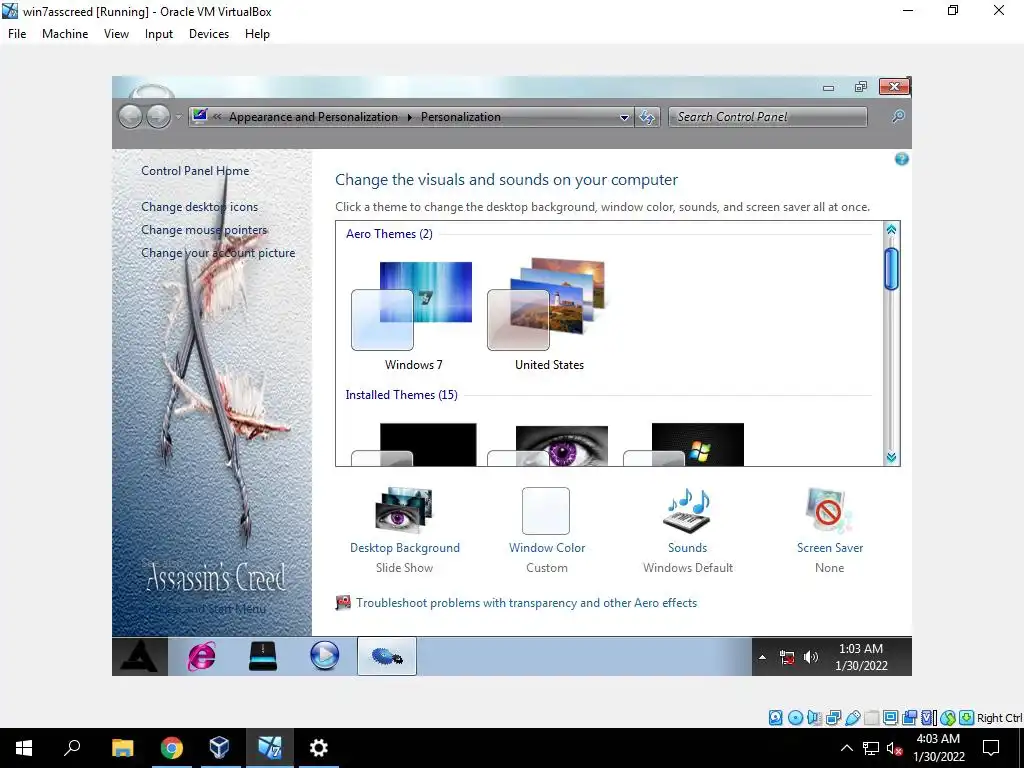Image resolution: width=1024 pixels, height=768 pixels.
Task: Open Screen Saver settings icon
Action: [x=829, y=511]
